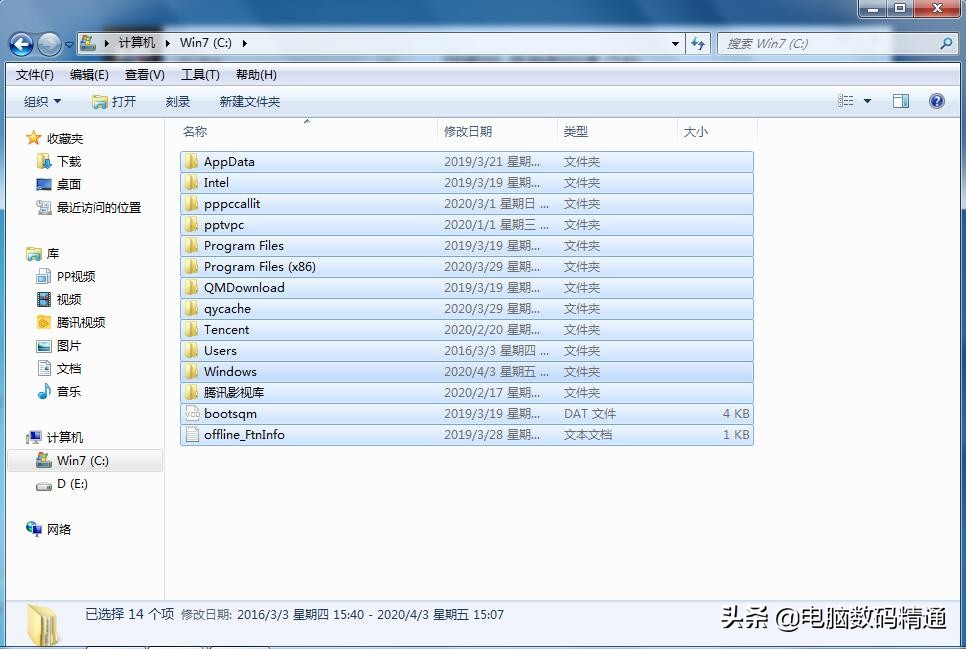Refresh the Win7 (C:) folder view
This screenshot has width=966, height=649.
pos(698,44)
